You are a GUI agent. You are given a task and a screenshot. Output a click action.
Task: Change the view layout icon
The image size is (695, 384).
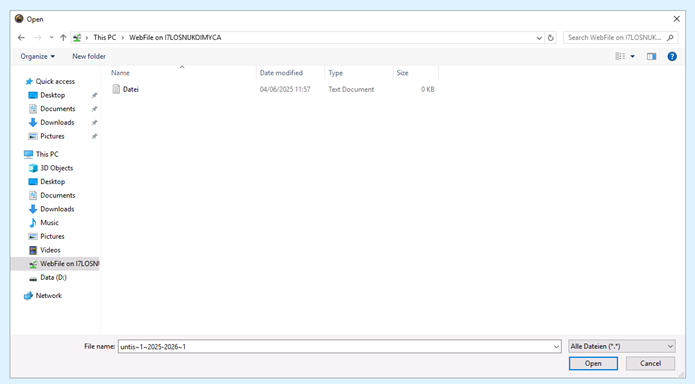[x=620, y=56]
